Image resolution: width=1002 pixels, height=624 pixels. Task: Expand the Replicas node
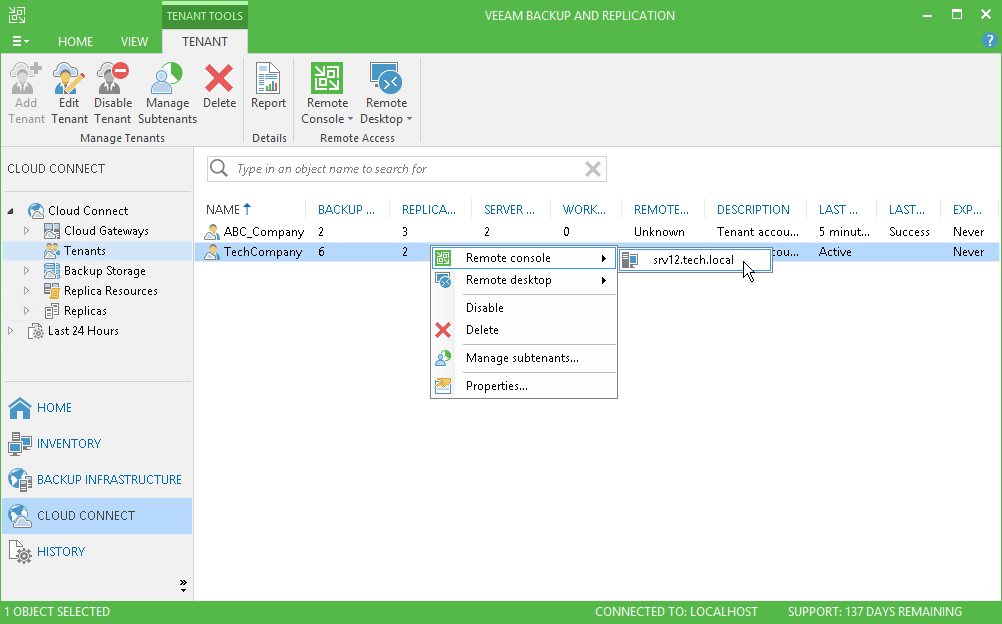(26, 311)
